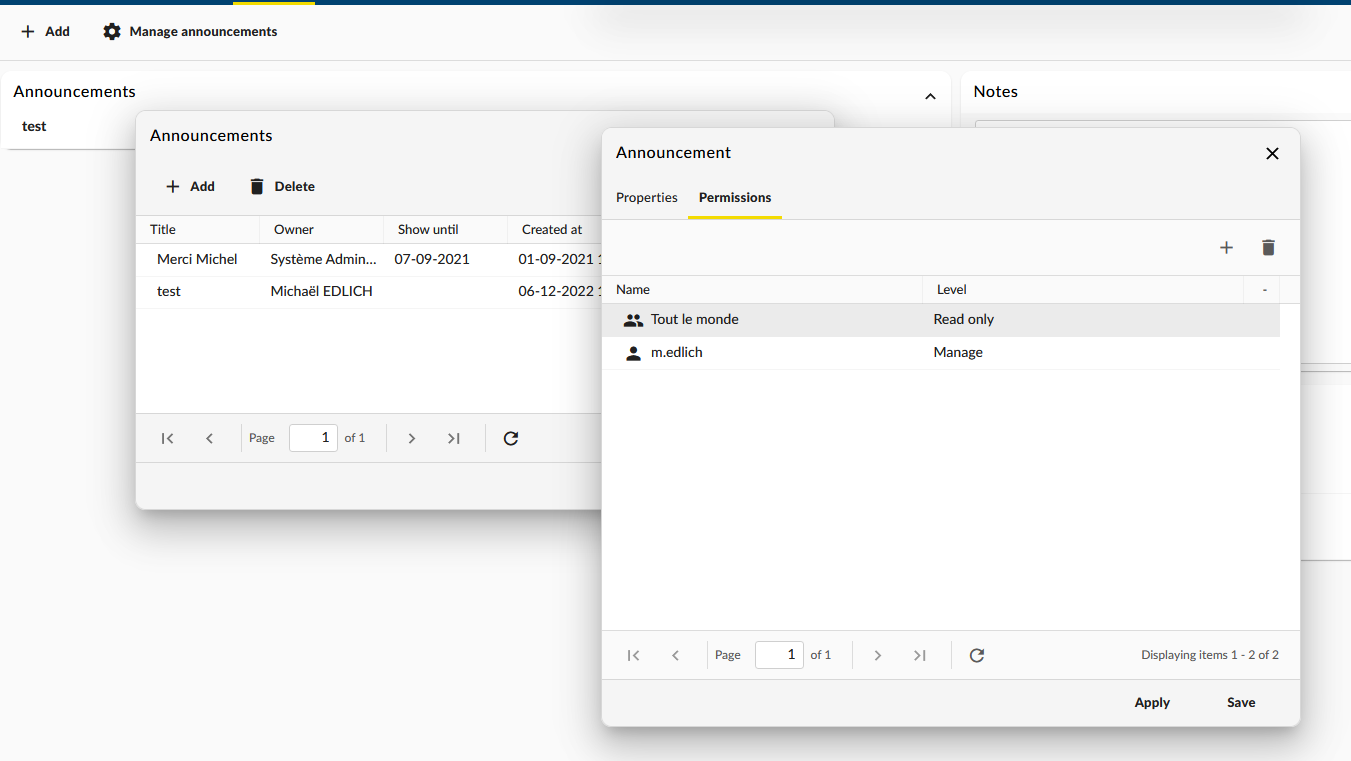Screen dimensions: 1351x761
Task: Click the person icon beside m.edlich
Action: [x=632, y=352]
